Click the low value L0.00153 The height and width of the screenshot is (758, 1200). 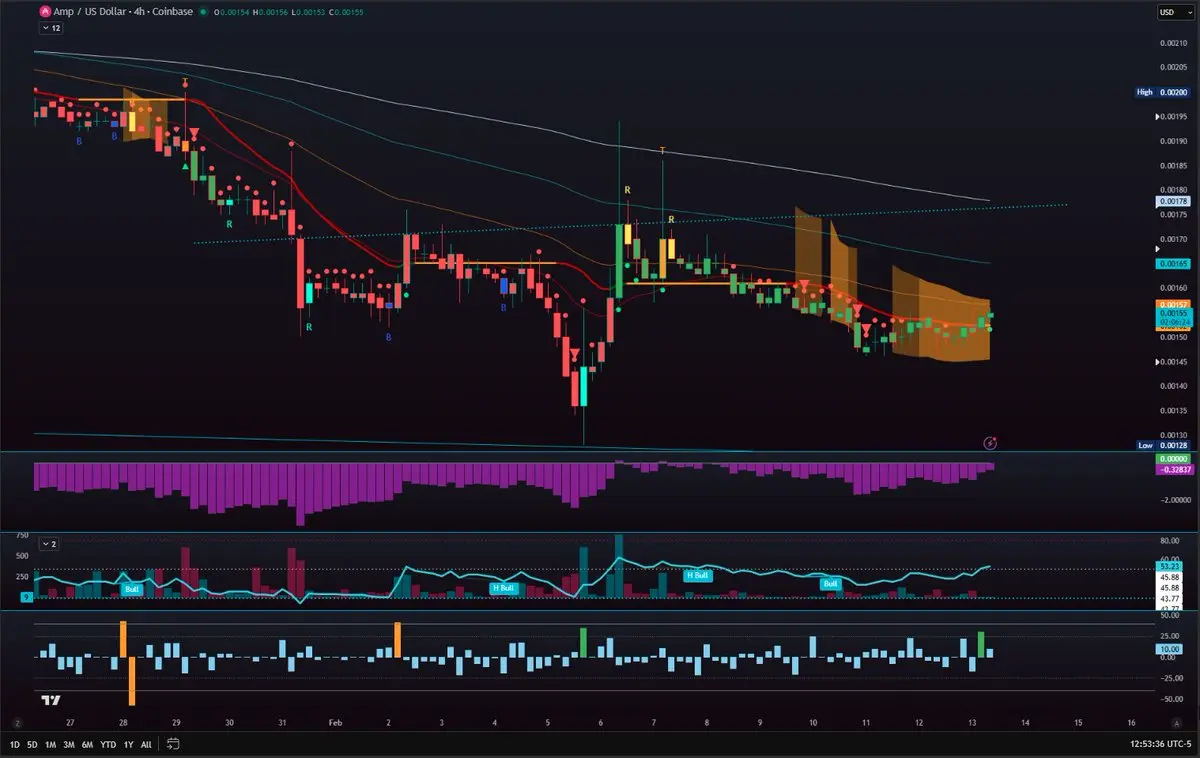point(310,12)
